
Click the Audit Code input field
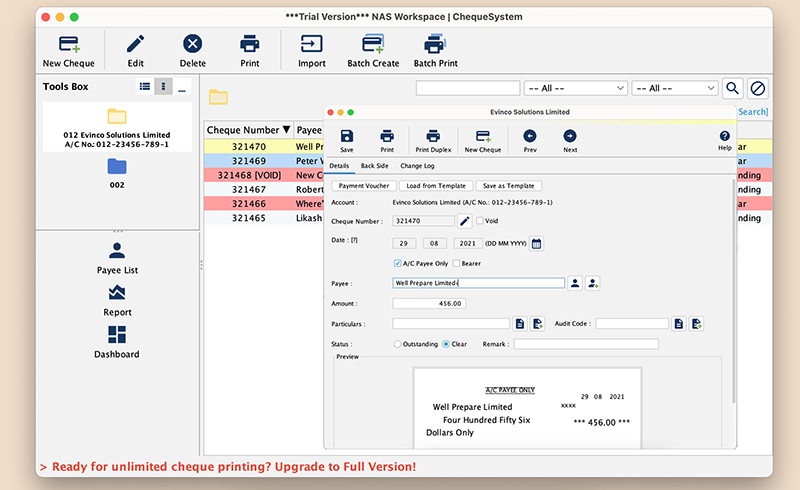pyautogui.click(x=632, y=324)
